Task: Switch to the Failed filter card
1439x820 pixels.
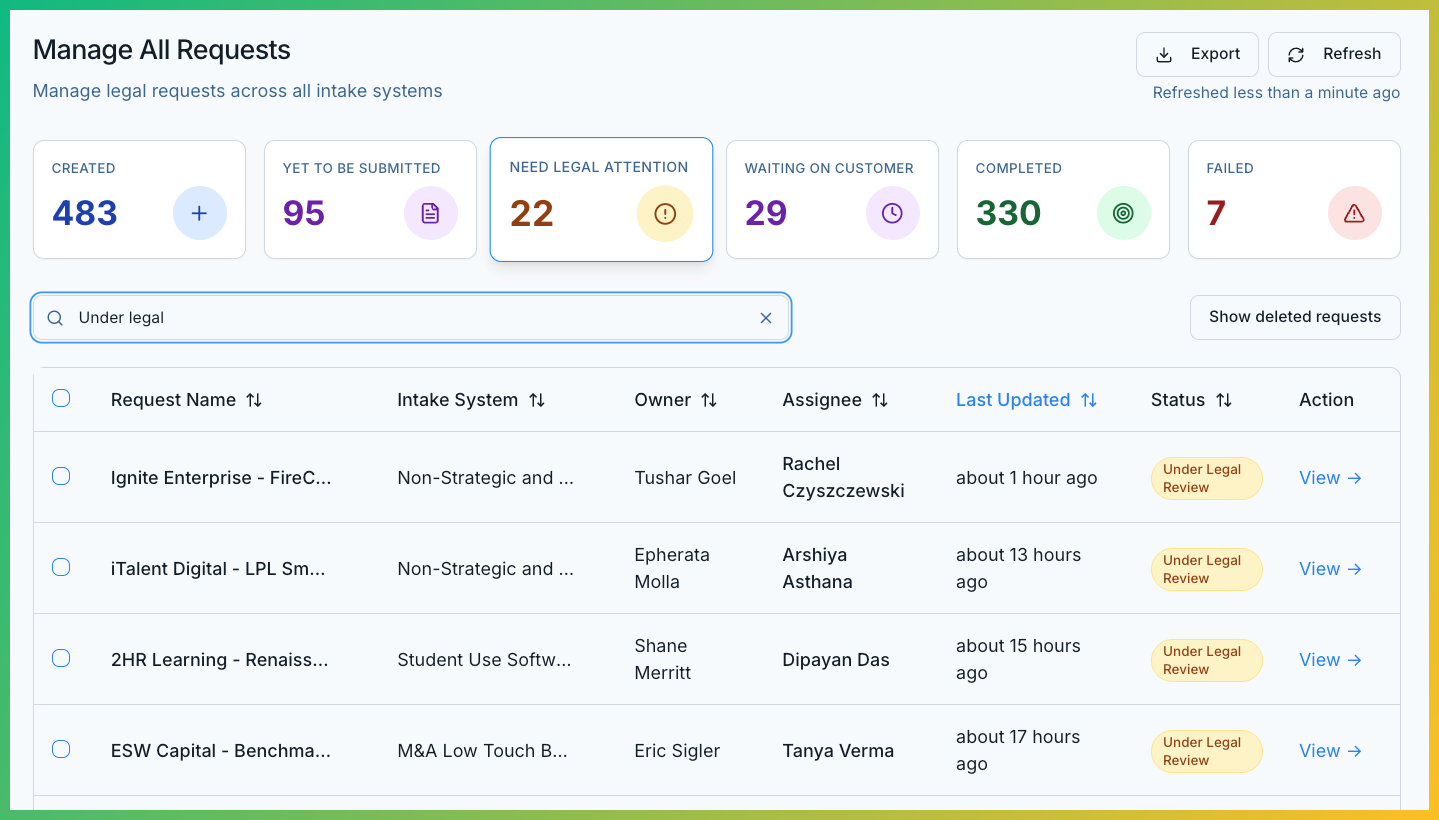Action: pyautogui.click(x=1293, y=199)
